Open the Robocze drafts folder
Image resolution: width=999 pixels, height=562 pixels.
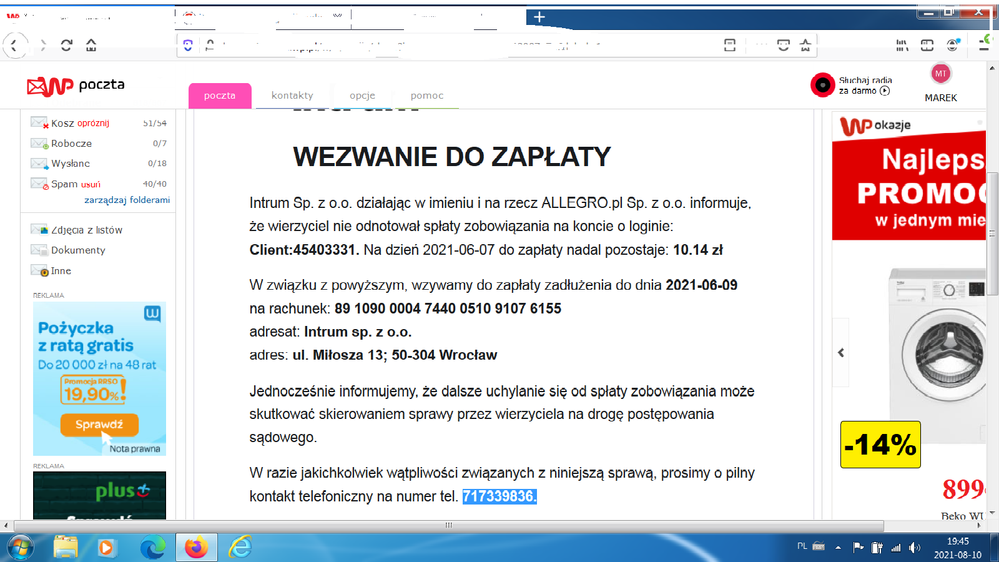tap(71, 143)
